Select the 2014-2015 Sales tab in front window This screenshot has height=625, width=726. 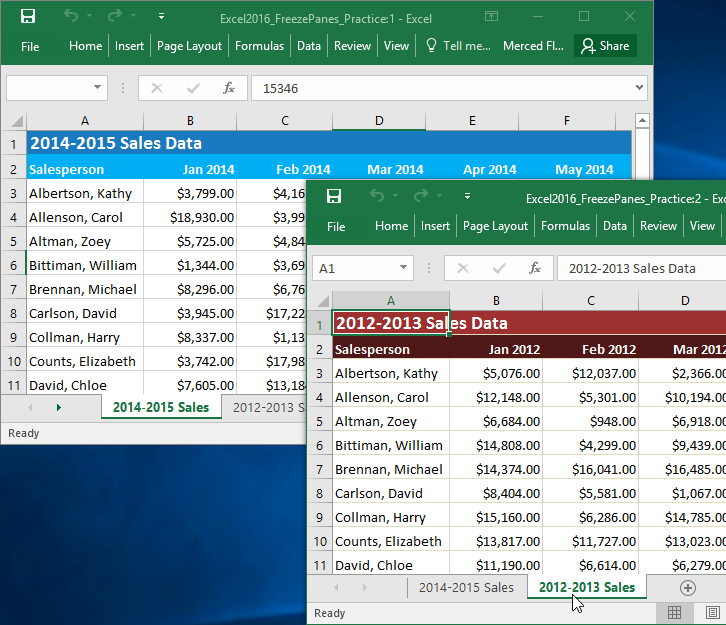(x=466, y=587)
